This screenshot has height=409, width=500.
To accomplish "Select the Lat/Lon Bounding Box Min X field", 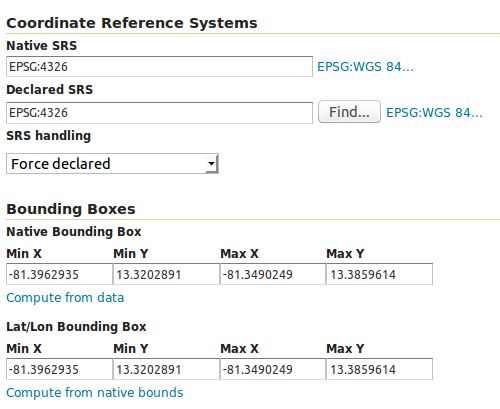I will pyautogui.click(x=59, y=369).
